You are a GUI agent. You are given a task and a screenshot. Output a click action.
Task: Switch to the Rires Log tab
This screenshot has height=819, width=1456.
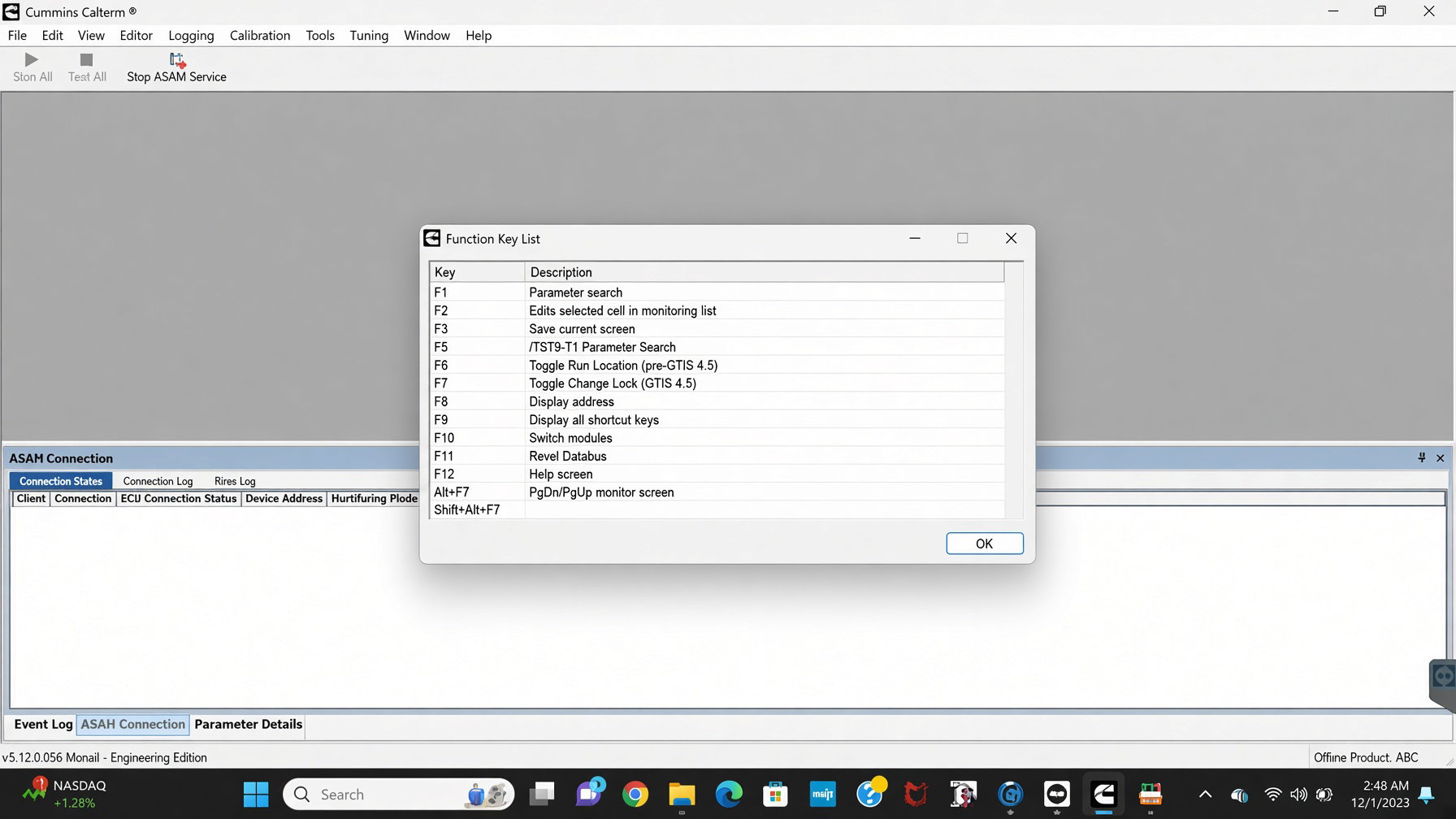235,481
